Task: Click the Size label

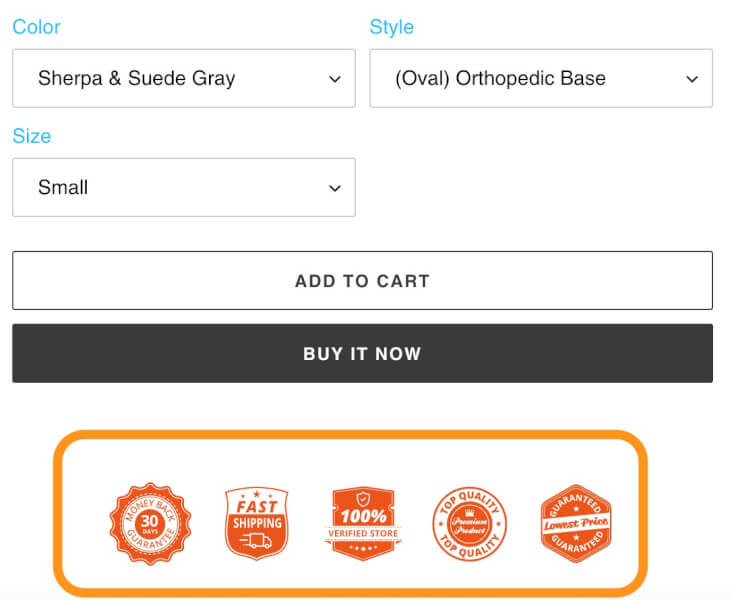Action: (x=32, y=136)
